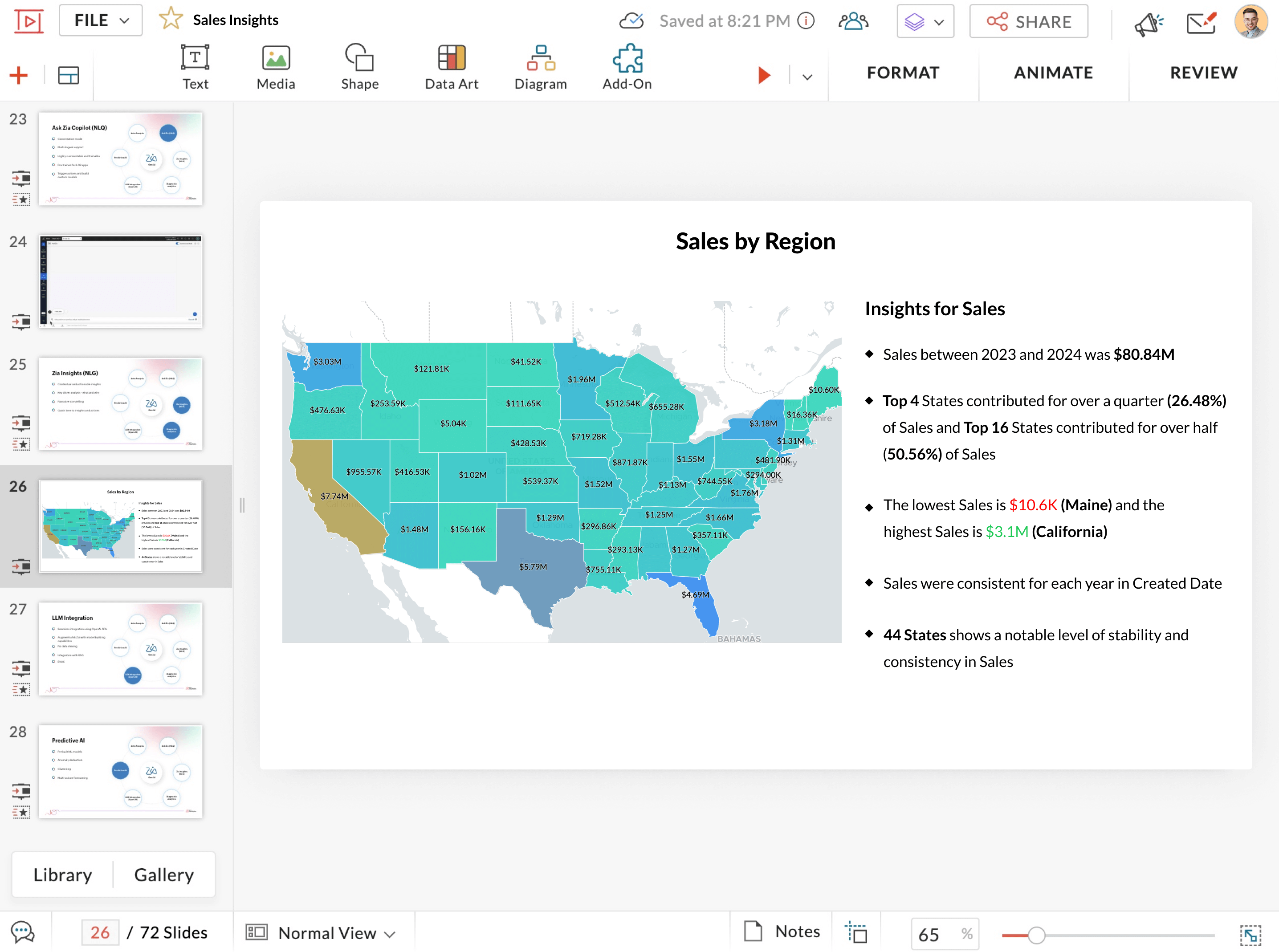Open the collaborators people icon
This screenshot has height=952, width=1279.
853,21
